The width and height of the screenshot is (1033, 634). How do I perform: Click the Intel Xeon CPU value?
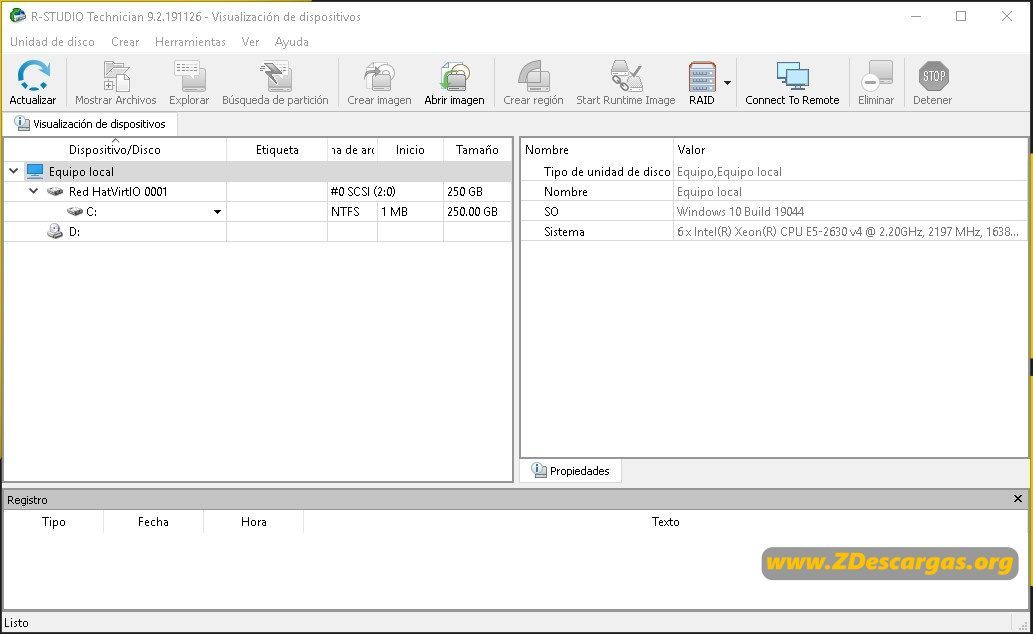848,231
